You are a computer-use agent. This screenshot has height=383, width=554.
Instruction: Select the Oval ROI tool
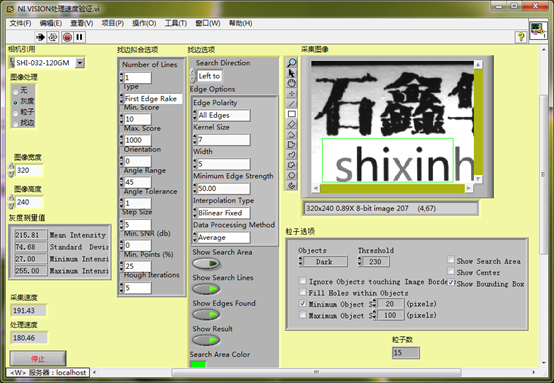pos(292,175)
